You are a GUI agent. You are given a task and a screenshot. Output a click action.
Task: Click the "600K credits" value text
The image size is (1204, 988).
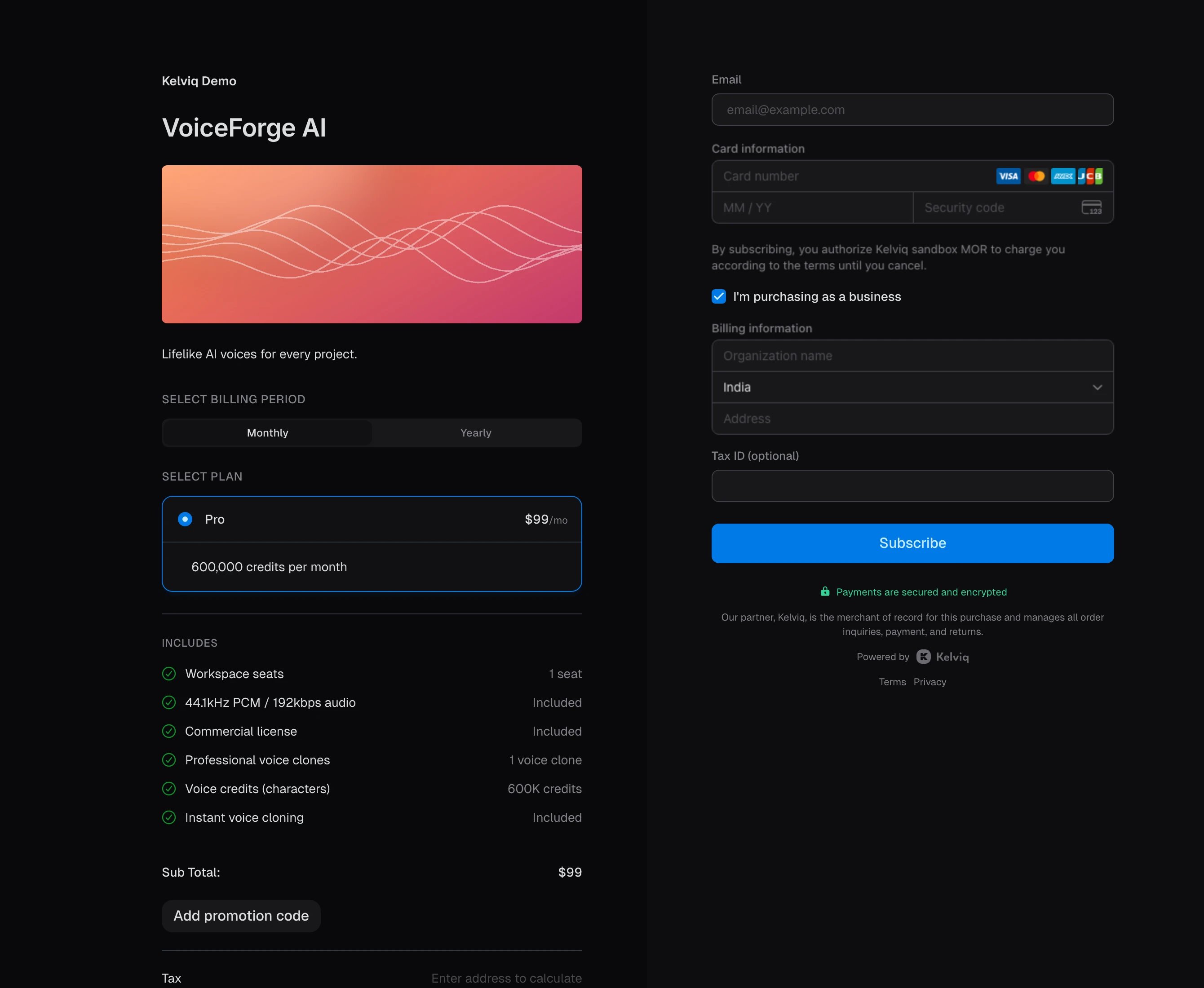coord(545,789)
